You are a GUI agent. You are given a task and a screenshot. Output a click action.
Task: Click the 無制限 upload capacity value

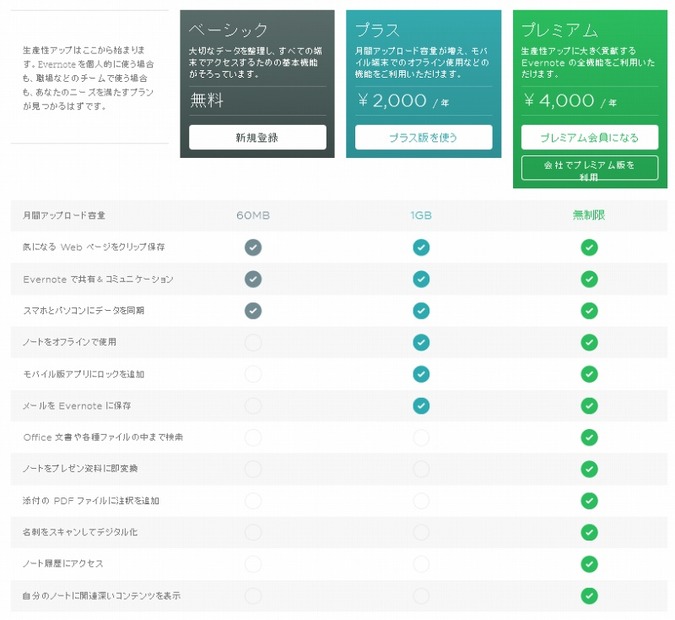[589, 215]
